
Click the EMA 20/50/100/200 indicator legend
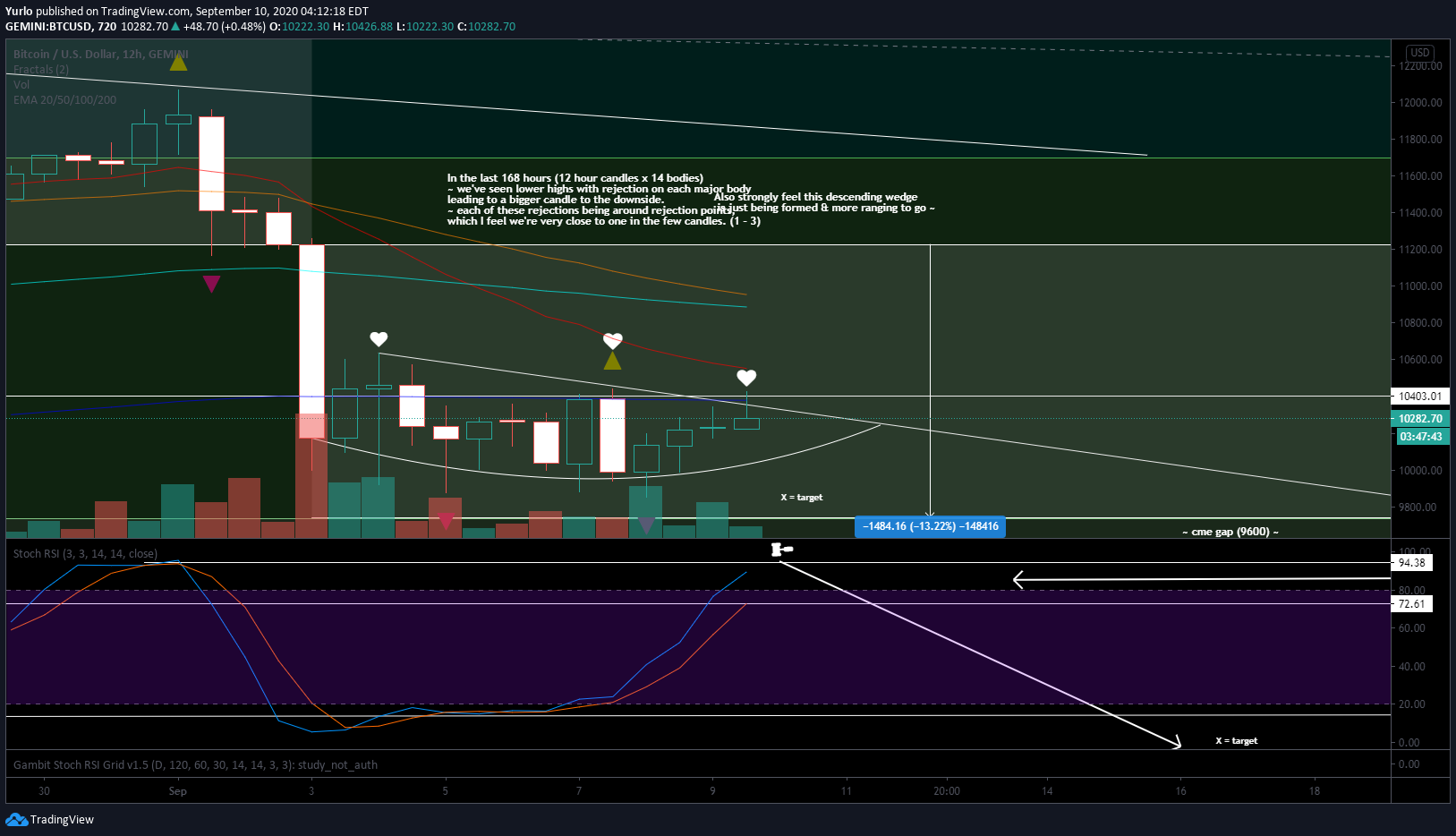point(64,100)
